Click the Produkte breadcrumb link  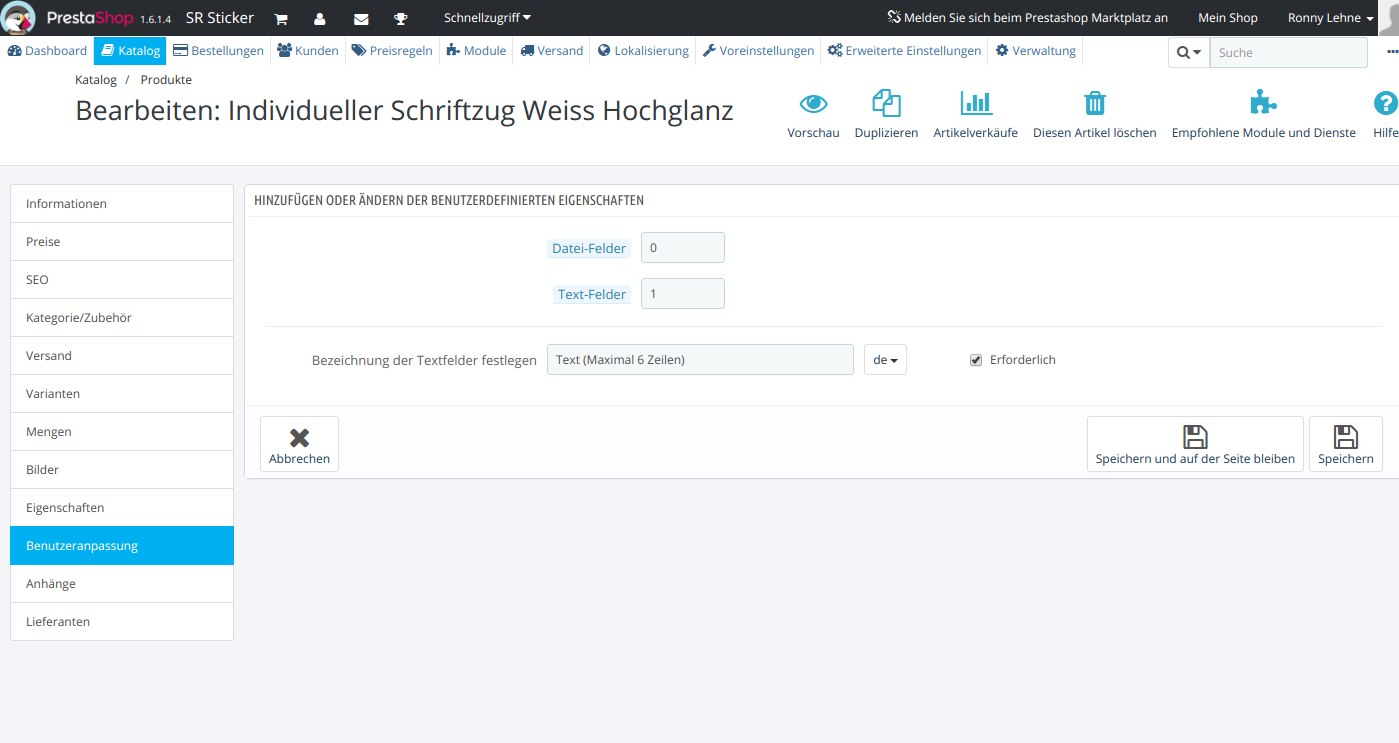tap(166, 79)
